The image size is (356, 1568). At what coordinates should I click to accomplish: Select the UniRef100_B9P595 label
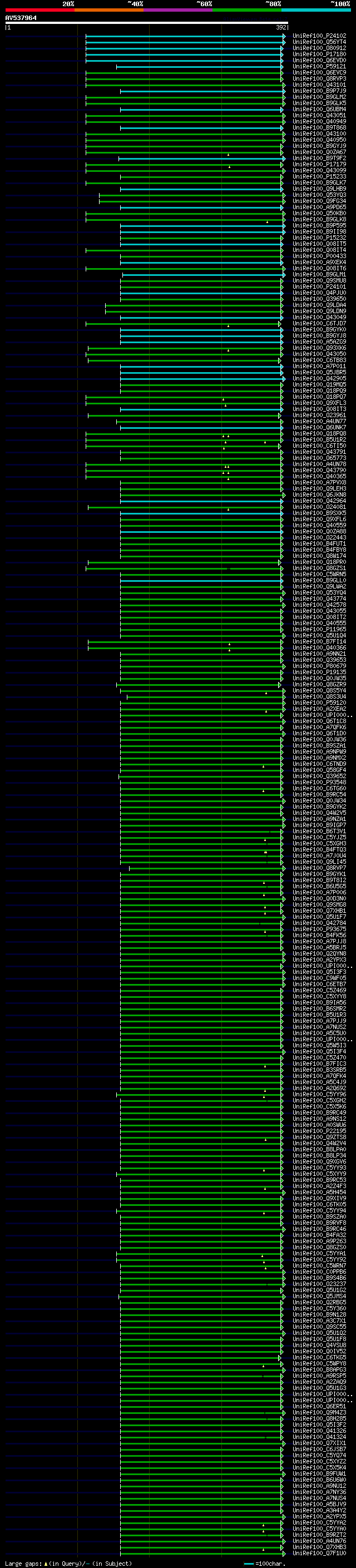(x=319, y=225)
